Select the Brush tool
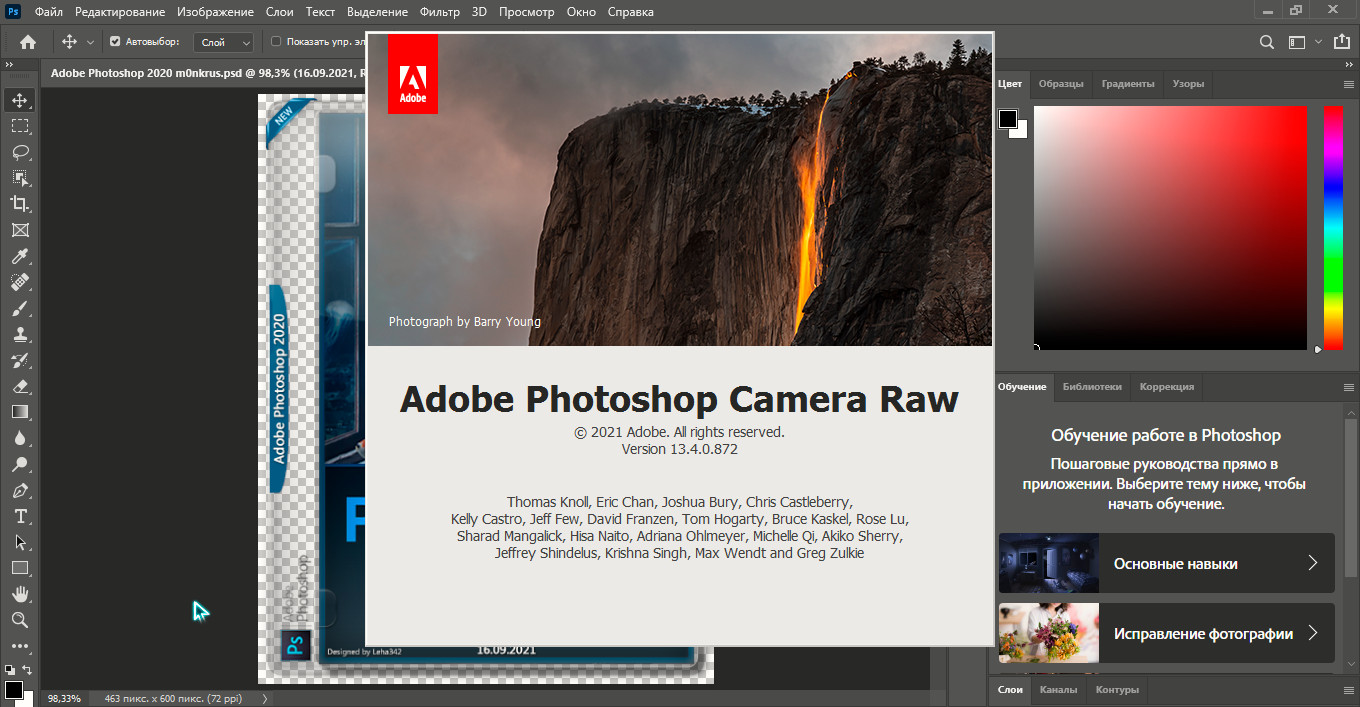The width and height of the screenshot is (1360, 707). click(x=20, y=308)
